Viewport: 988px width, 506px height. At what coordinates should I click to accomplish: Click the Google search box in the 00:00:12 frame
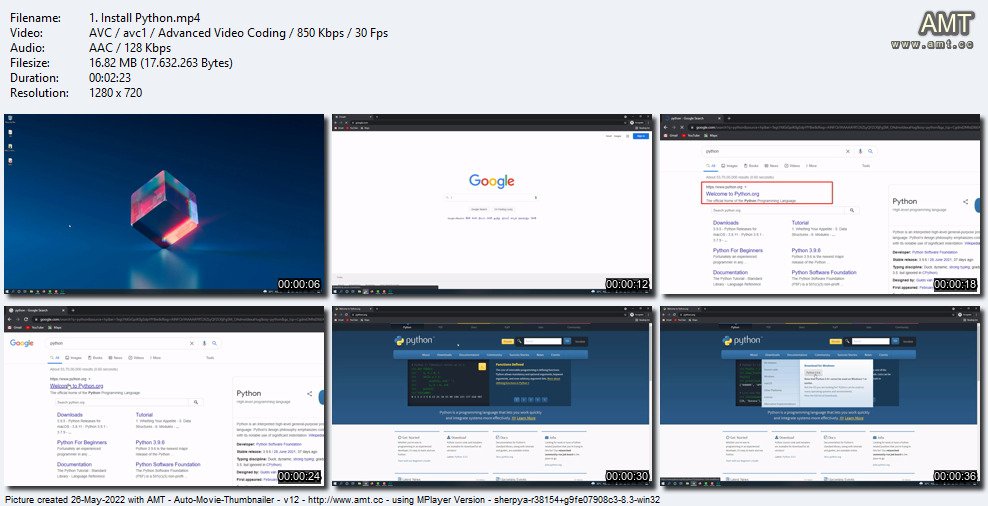[x=492, y=197]
